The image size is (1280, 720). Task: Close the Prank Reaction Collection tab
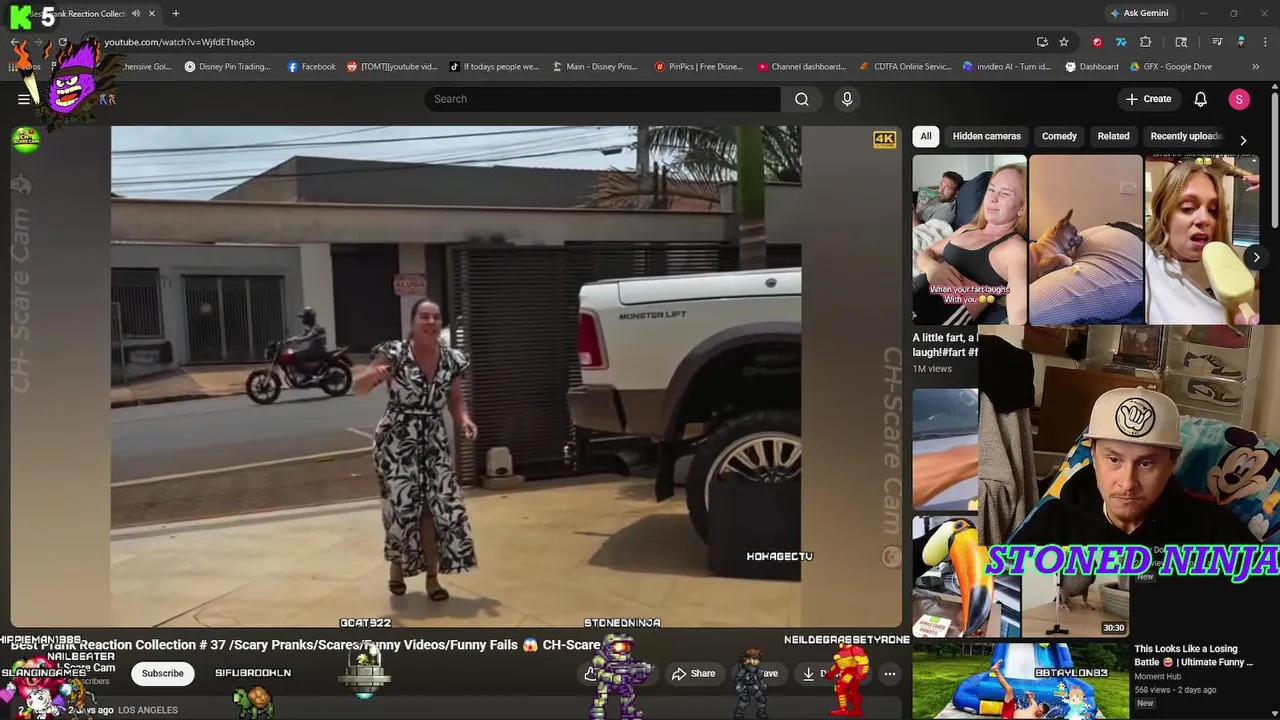152,14
